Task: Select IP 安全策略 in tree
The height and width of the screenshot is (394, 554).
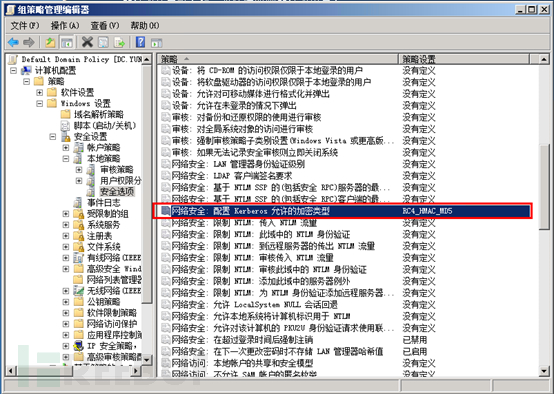Action: pyautogui.click(x=112, y=346)
